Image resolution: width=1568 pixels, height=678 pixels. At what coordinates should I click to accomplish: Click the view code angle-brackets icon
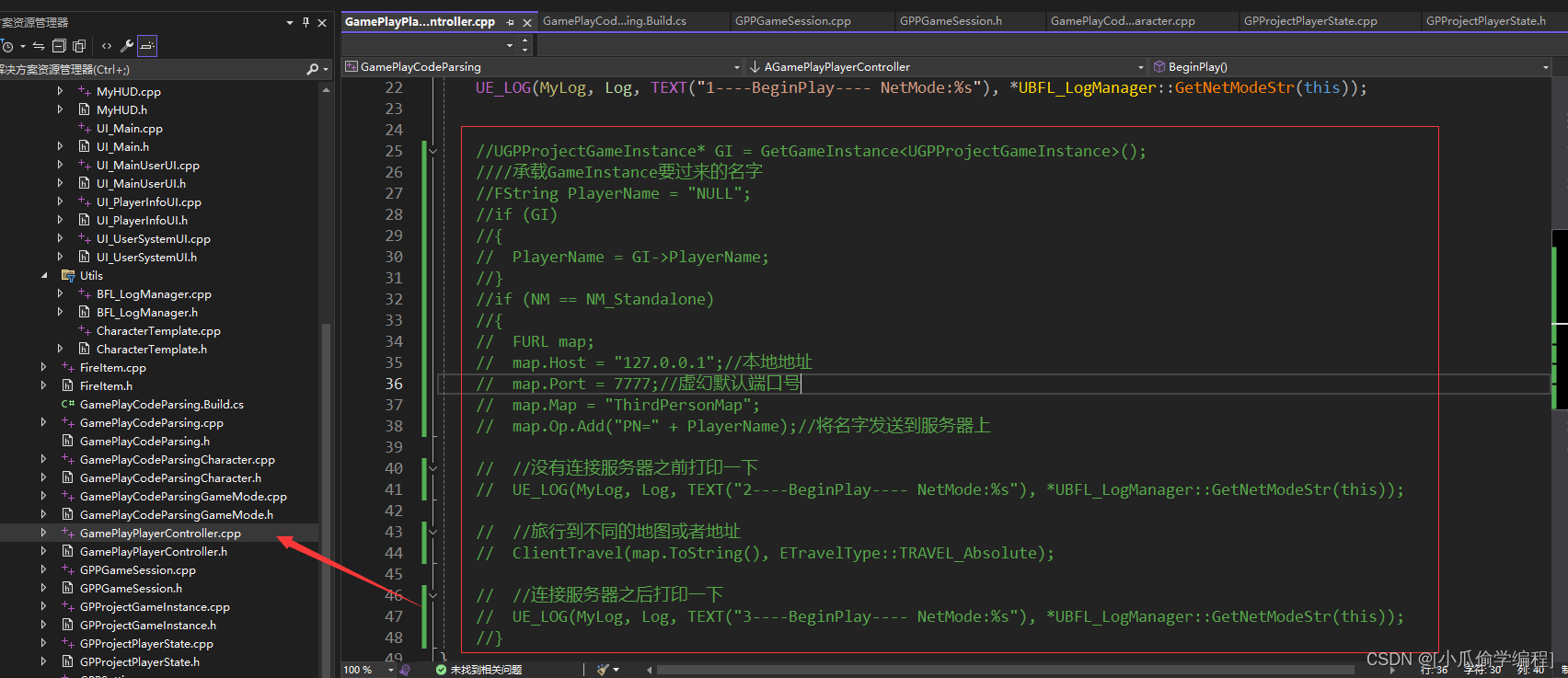pos(107,46)
